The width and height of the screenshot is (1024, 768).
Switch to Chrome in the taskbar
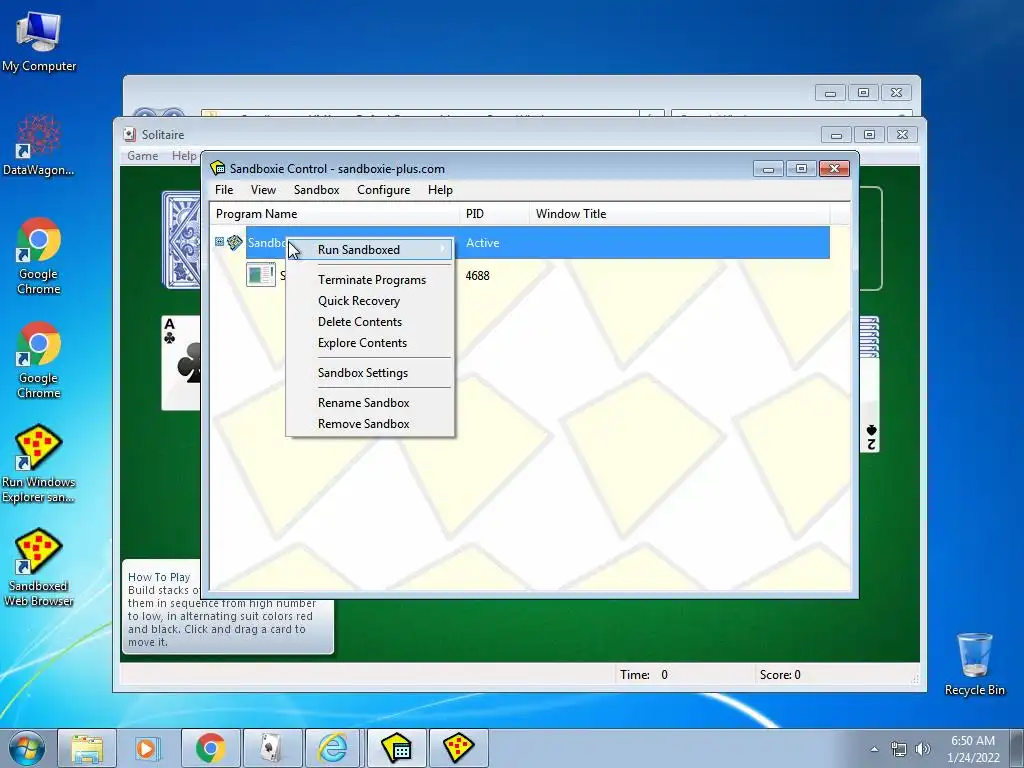click(x=210, y=748)
